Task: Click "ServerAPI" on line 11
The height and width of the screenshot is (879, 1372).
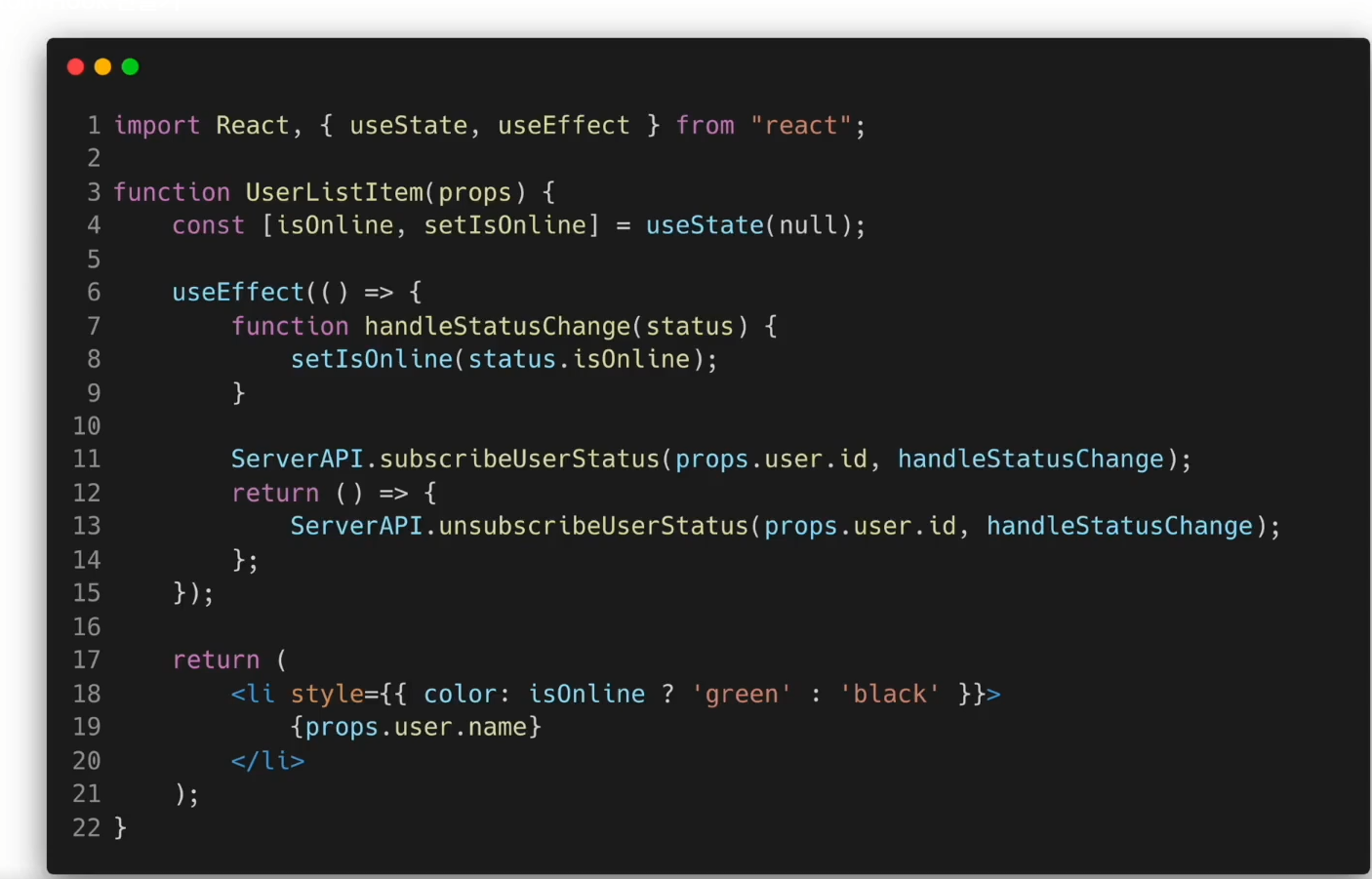Action: tap(297, 459)
